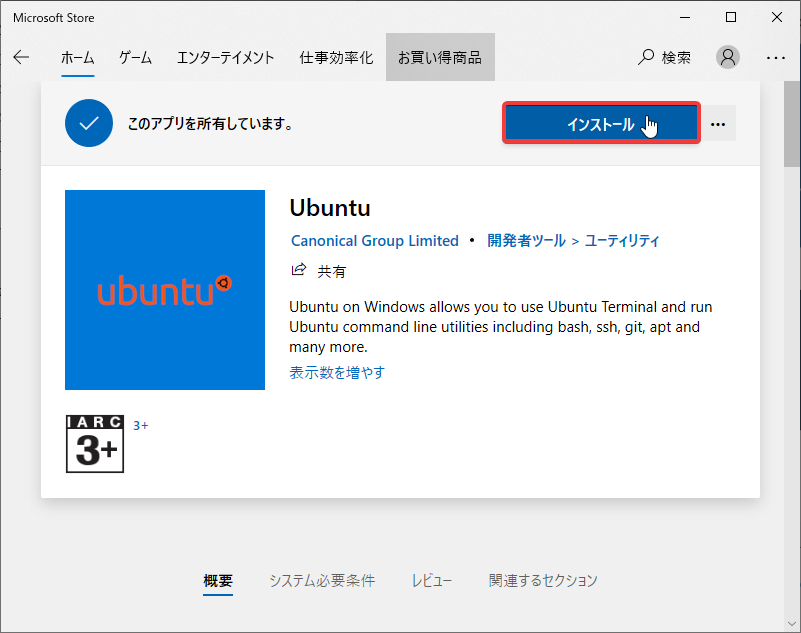The width and height of the screenshot is (801, 633).
Task: Switch to the ゲーム tab
Action: point(135,58)
